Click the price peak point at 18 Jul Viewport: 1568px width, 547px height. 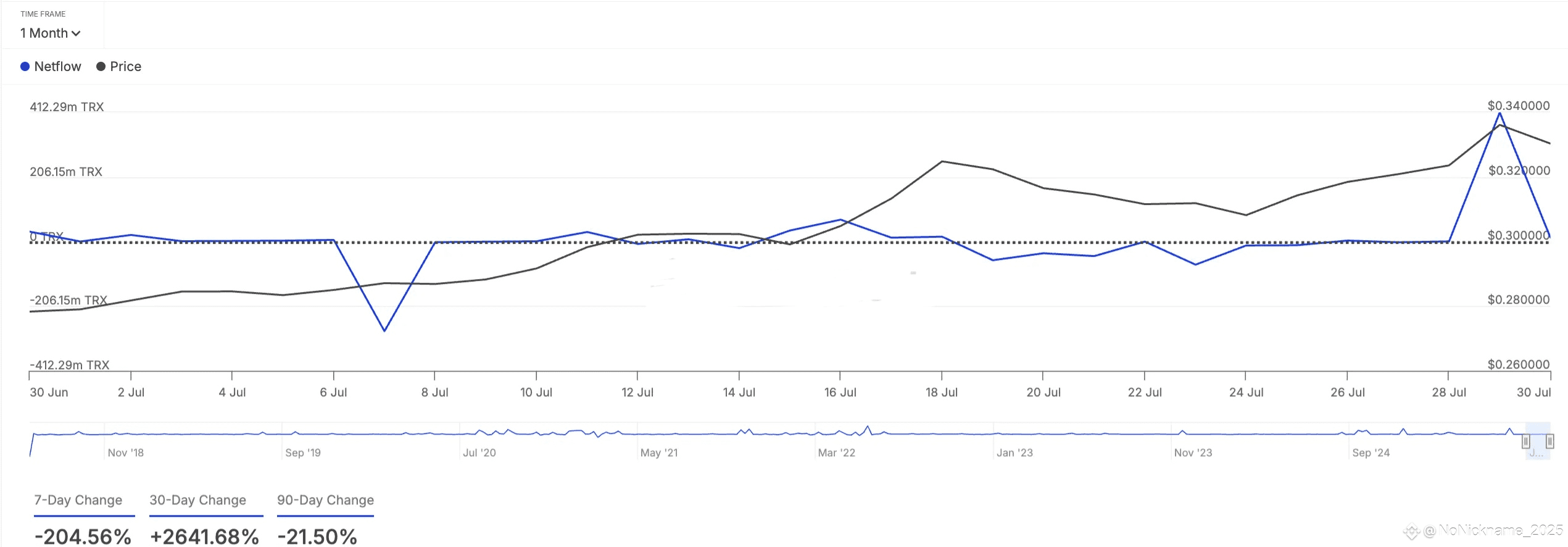click(942, 162)
